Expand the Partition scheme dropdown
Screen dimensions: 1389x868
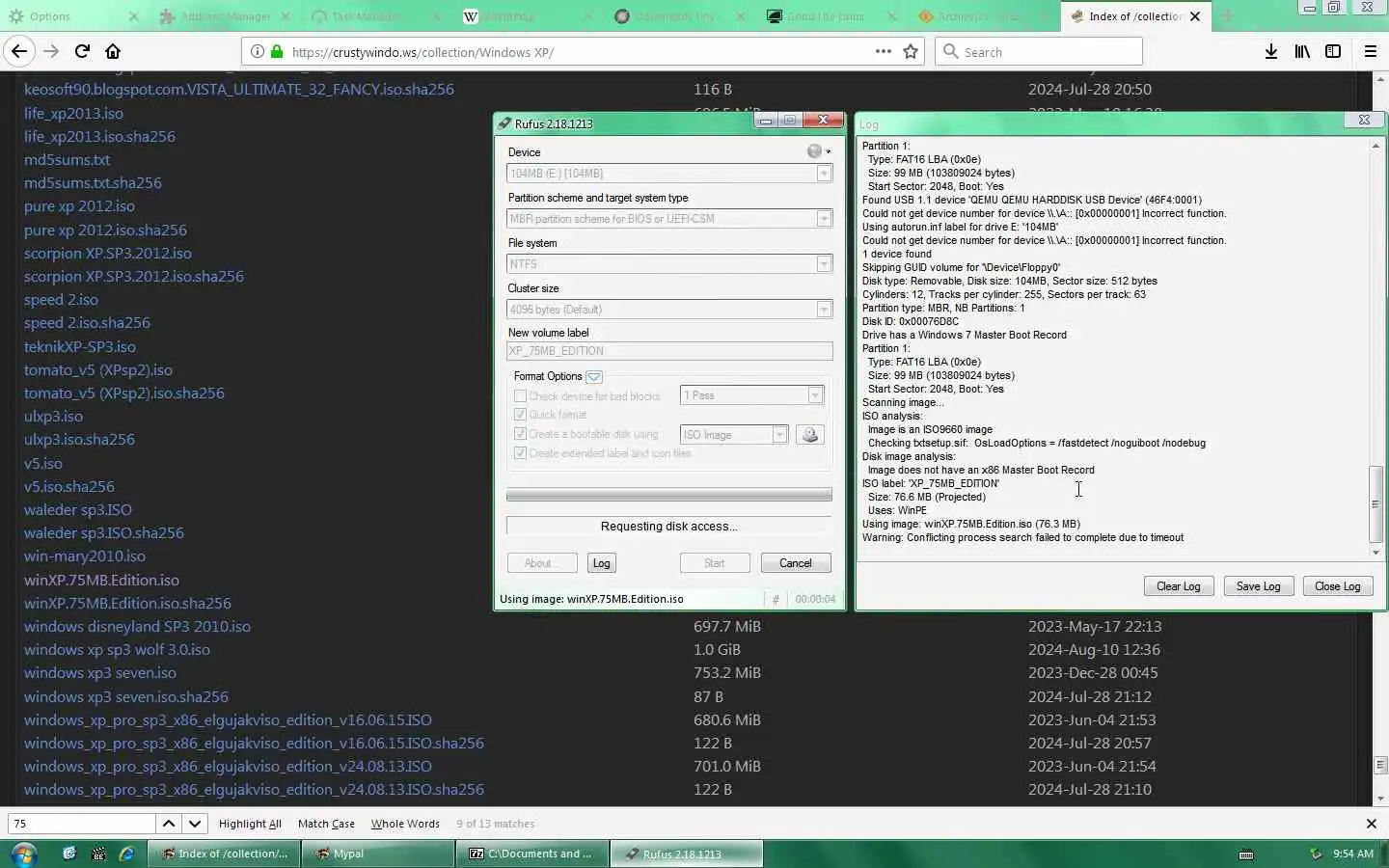824,219
